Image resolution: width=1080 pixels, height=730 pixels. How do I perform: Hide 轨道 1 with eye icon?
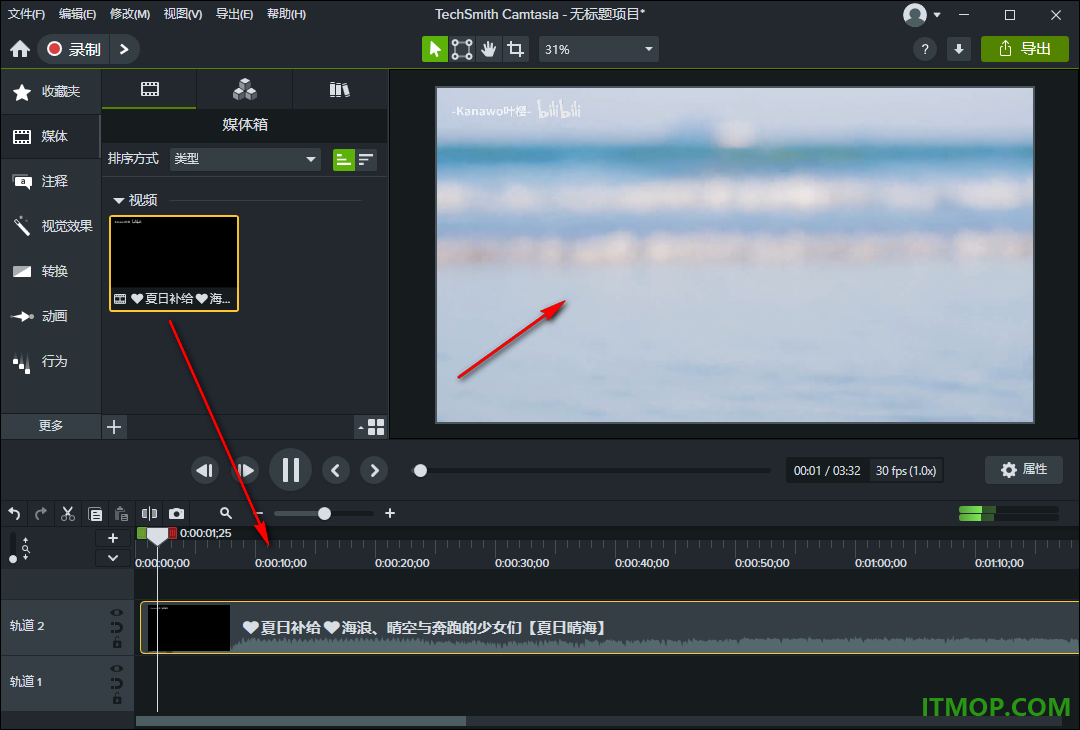(116, 668)
